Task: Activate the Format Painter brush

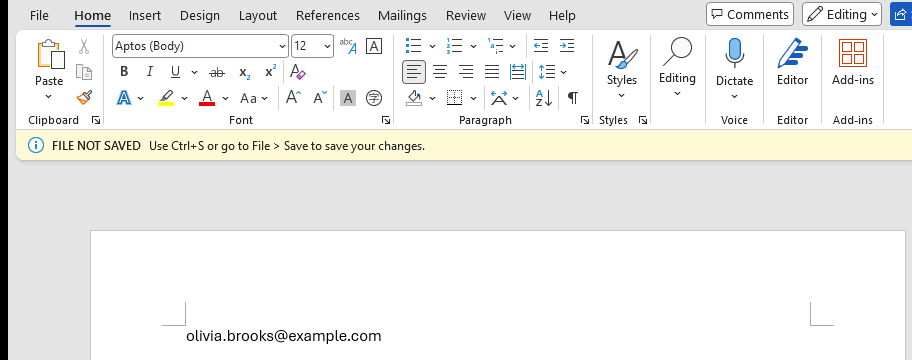Action: pos(84,97)
